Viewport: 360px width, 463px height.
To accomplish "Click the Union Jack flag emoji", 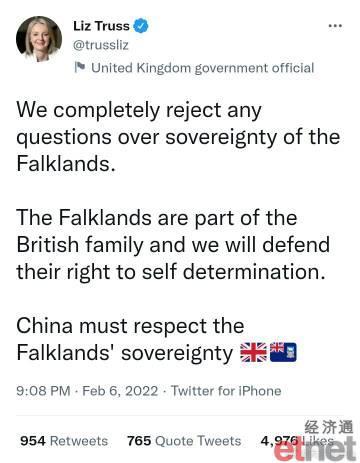I will pos(254,352).
